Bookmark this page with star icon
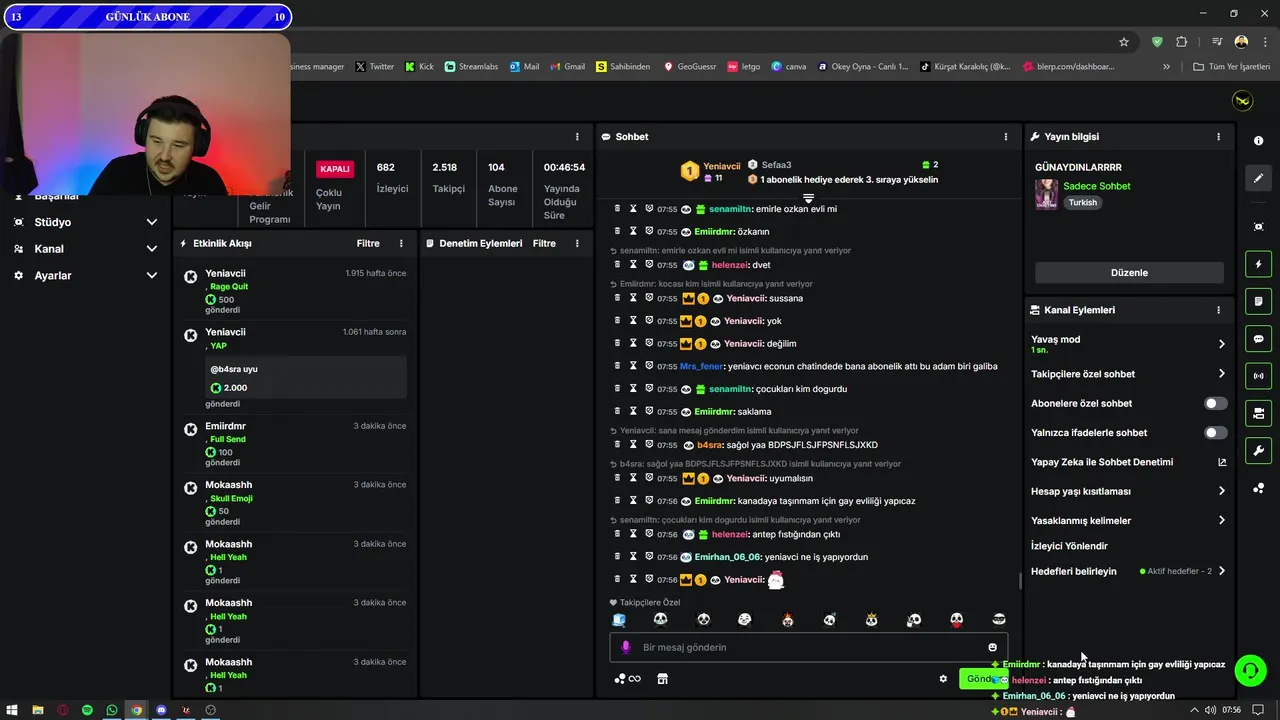Viewport: 1280px width, 720px height. 1124,42
